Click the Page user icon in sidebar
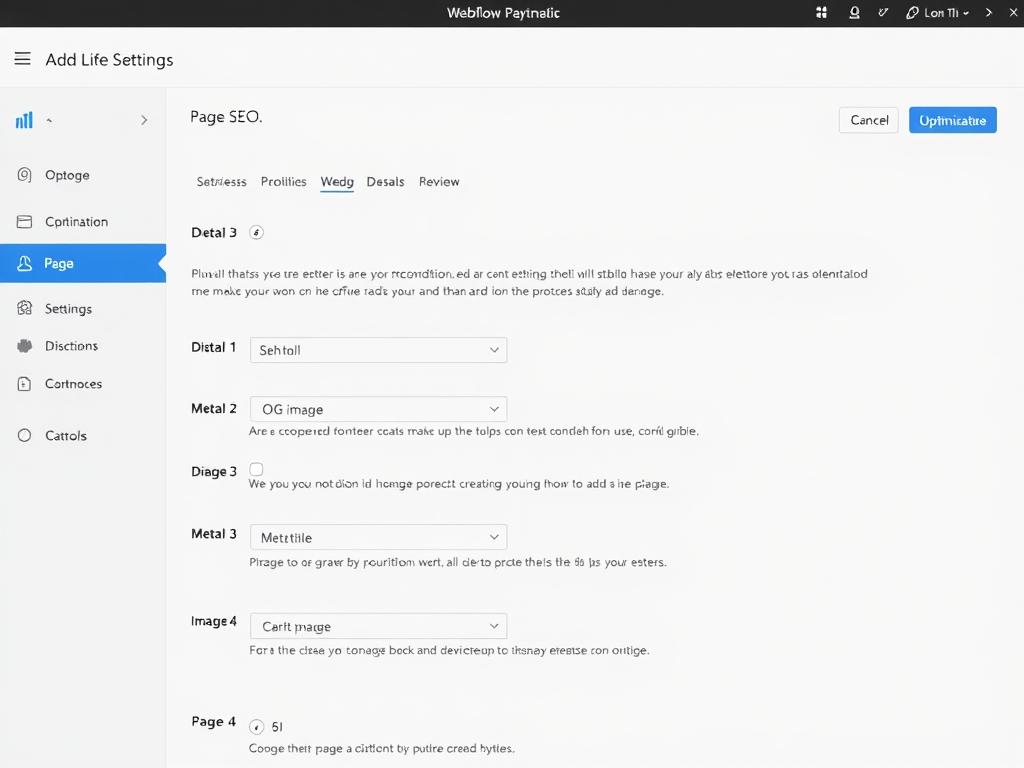The image size is (1024, 768). tap(24, 263)
